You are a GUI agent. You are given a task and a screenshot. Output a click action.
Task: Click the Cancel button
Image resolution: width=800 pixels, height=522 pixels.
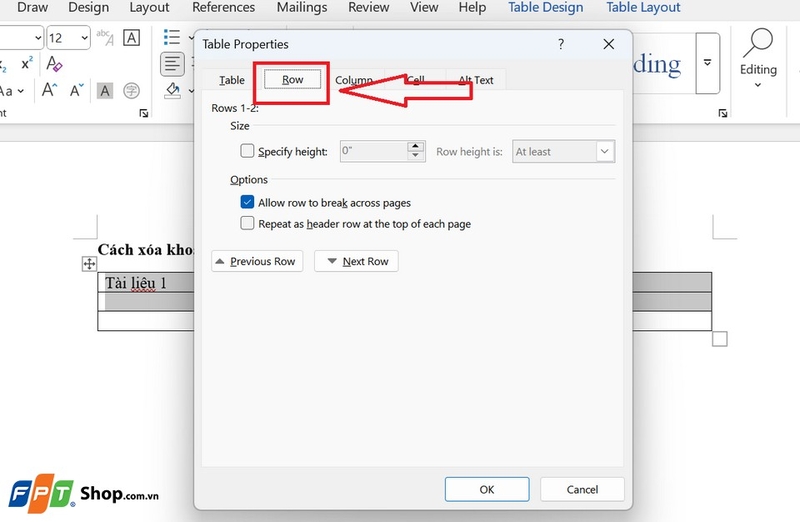pos(582,489)
